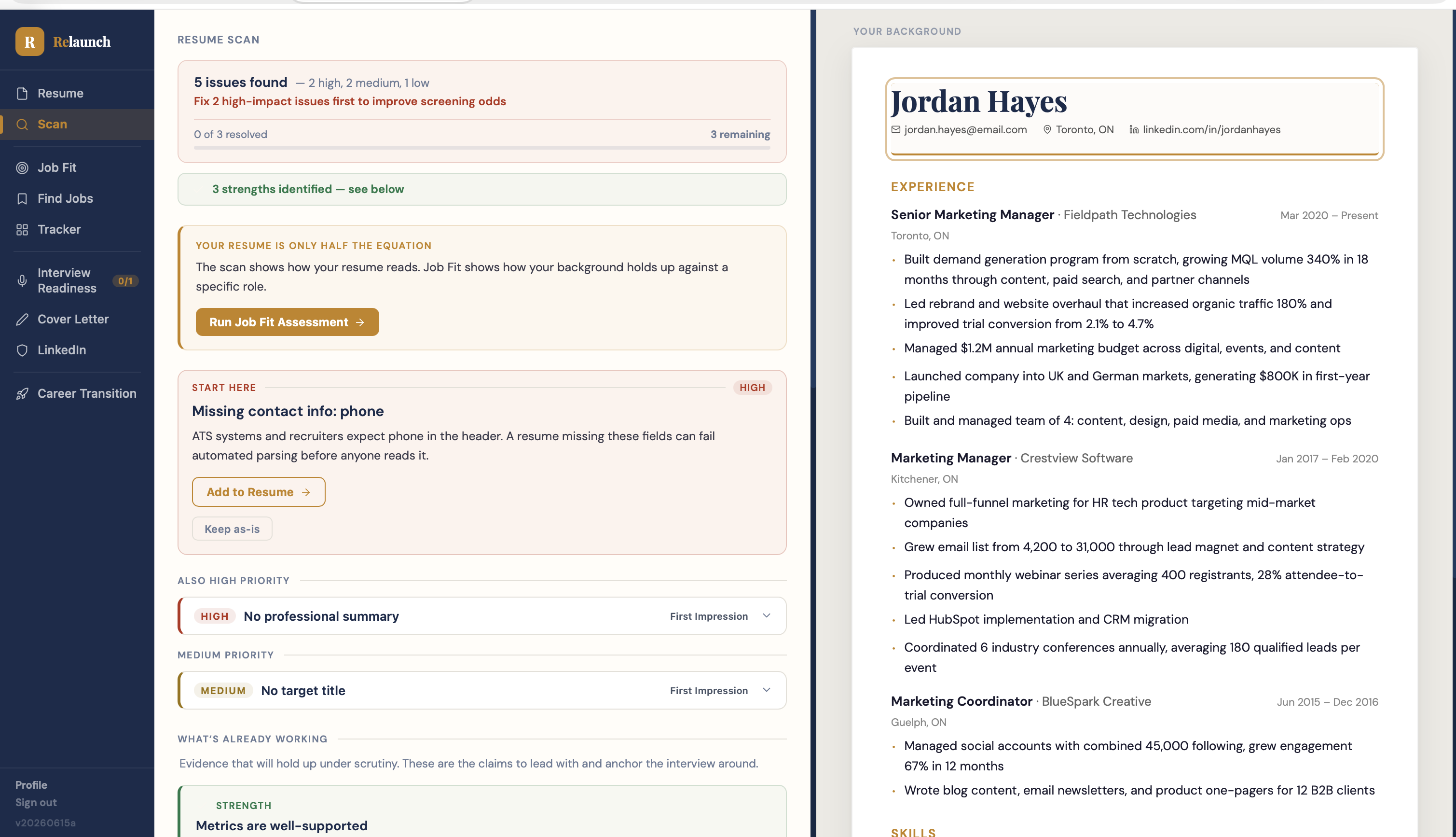
Task: Click the Tracker grid icon
Action: 22,229
